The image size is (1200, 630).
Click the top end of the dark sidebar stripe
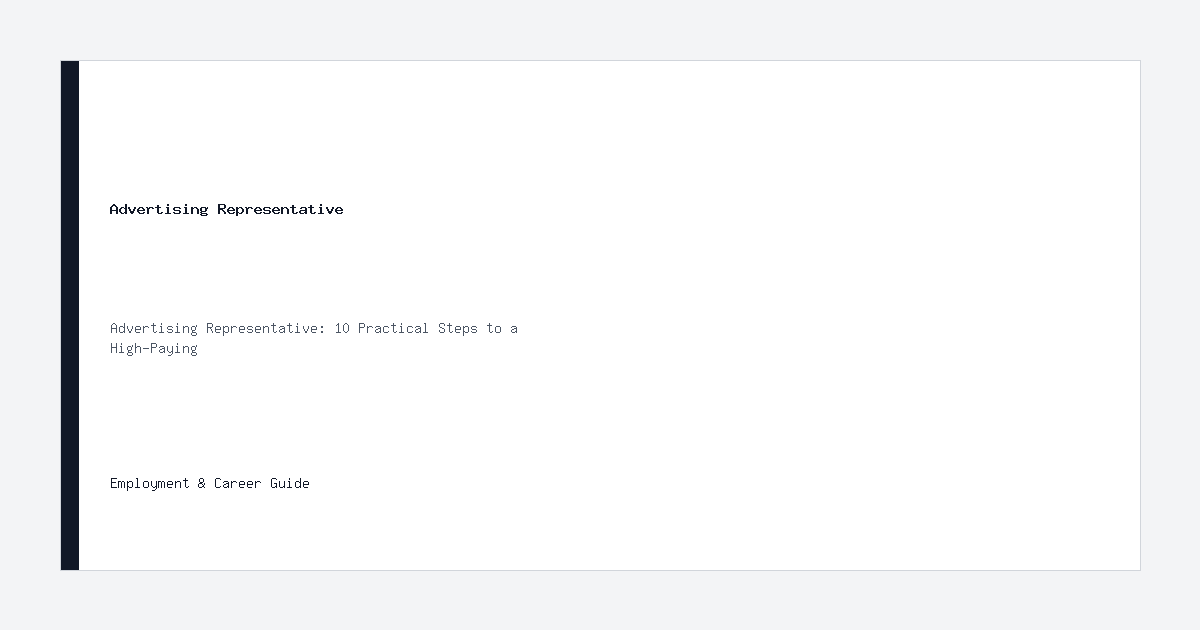(x=70, y=66)
